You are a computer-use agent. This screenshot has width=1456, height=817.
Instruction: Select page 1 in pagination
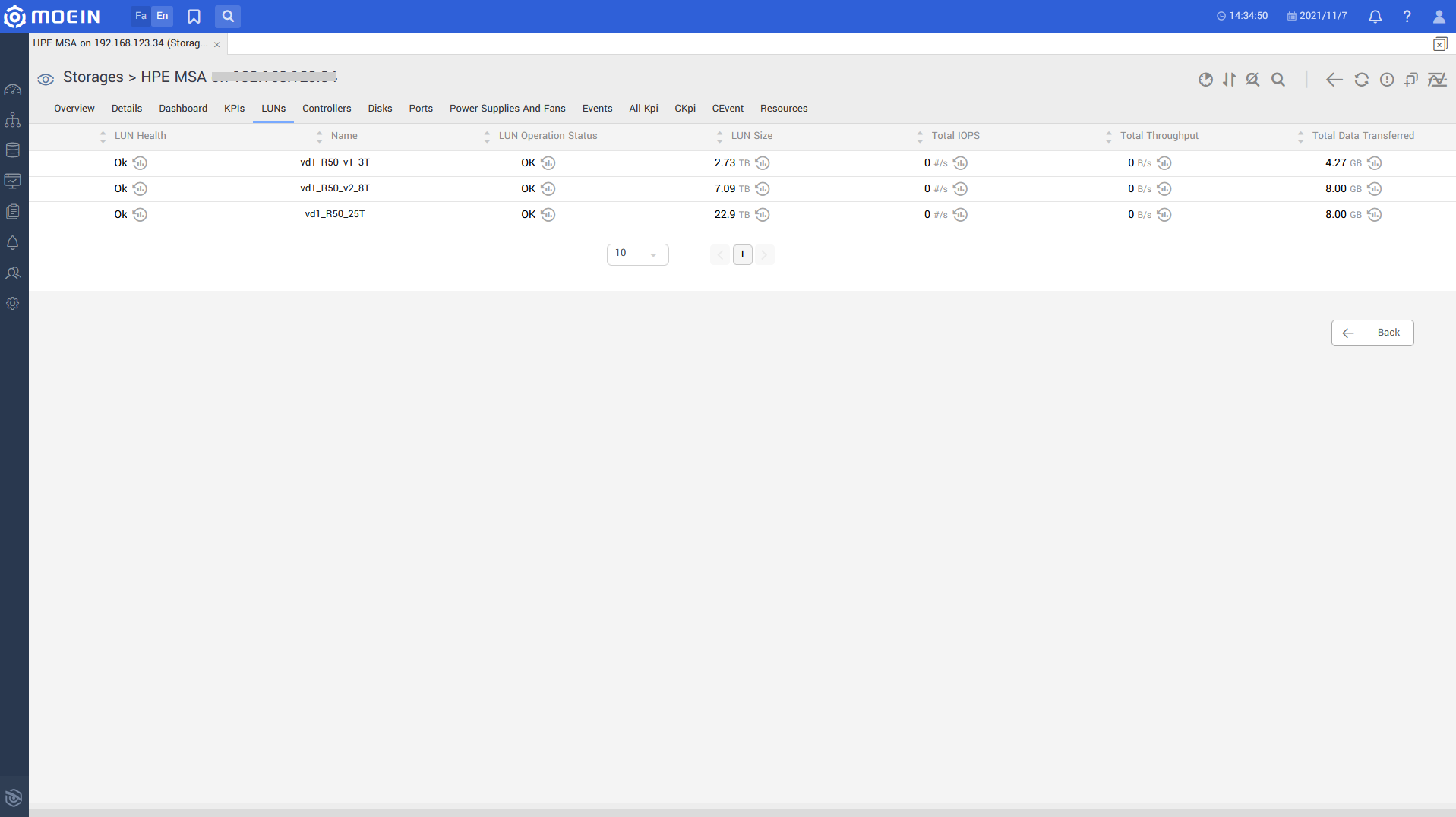742,254
